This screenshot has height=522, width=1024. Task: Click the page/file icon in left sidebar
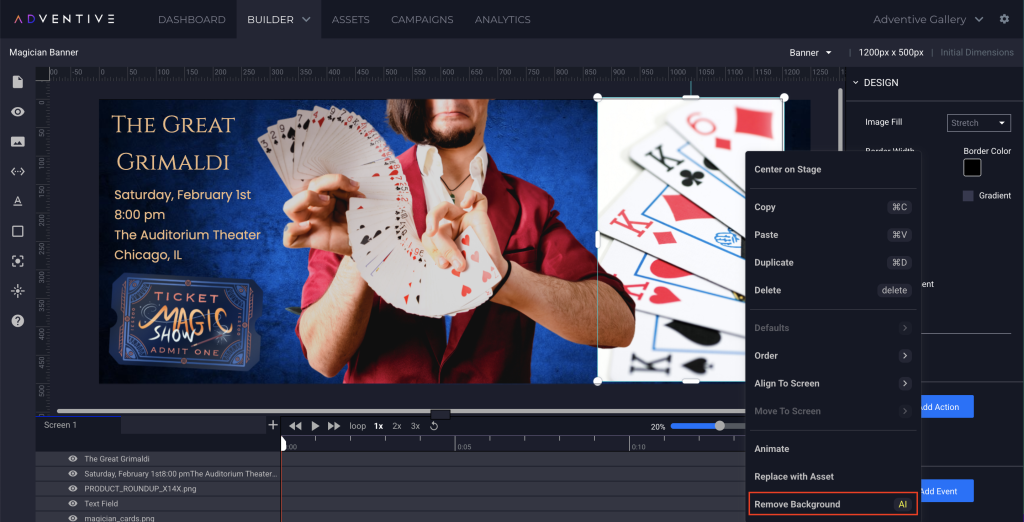17,82
